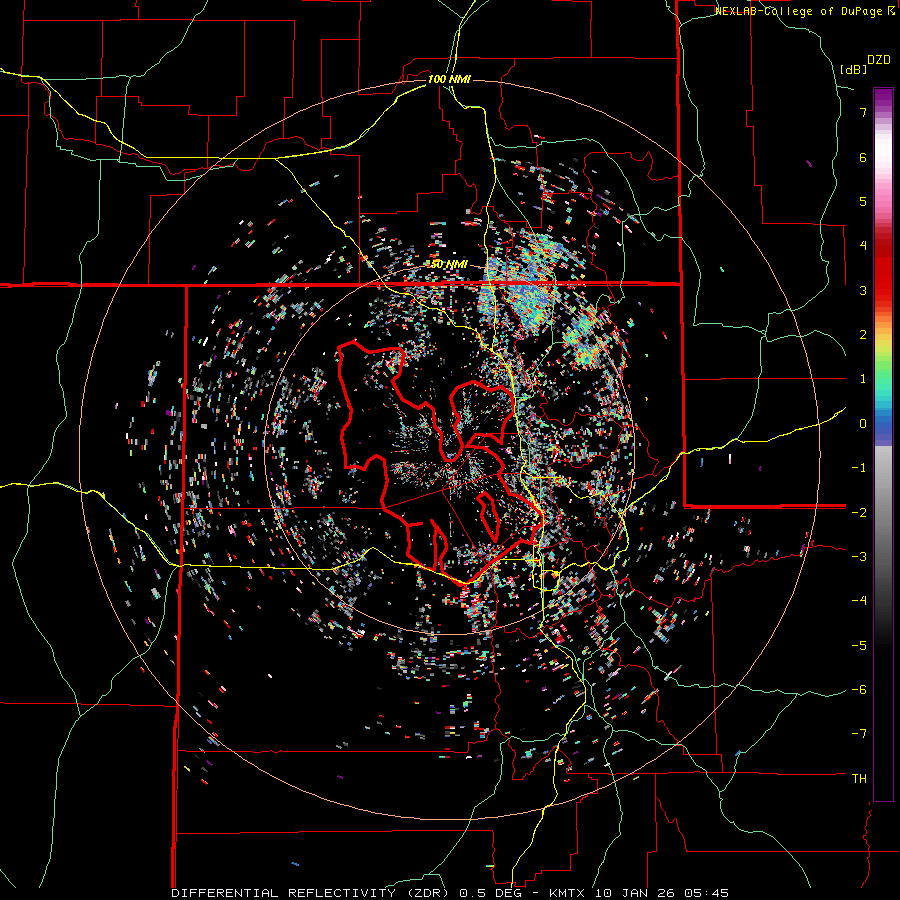Click the NEXLAB-College of DuPage watermark text
900x900 pixels.
pyautogui.click(x=800, y=11)
